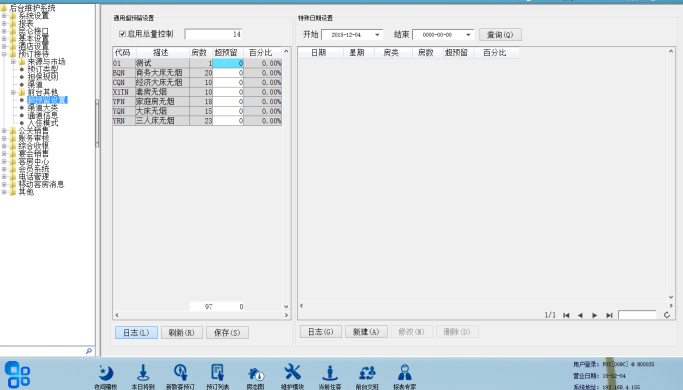Open the 开始 start date dropdown
Viewport: 683px width, 390px height.
pos(377,34)
